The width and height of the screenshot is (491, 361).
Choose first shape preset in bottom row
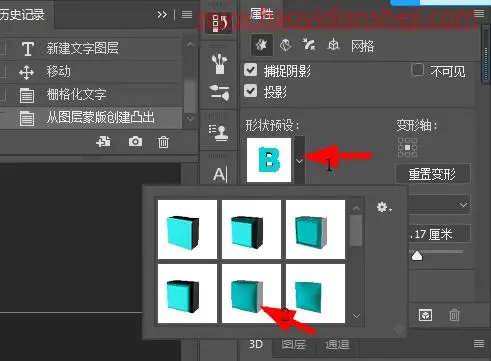click(x=187, y=294)
